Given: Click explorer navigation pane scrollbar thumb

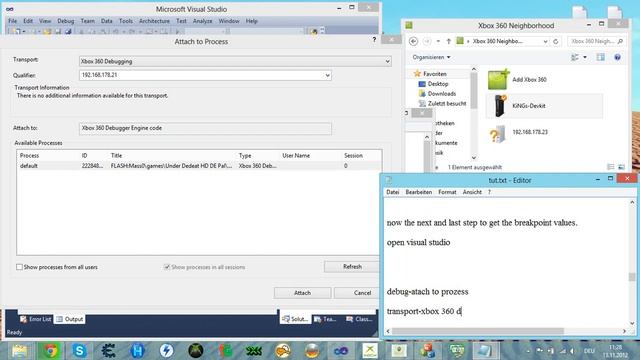Looking at the screenshot, I should click(473, 91).
